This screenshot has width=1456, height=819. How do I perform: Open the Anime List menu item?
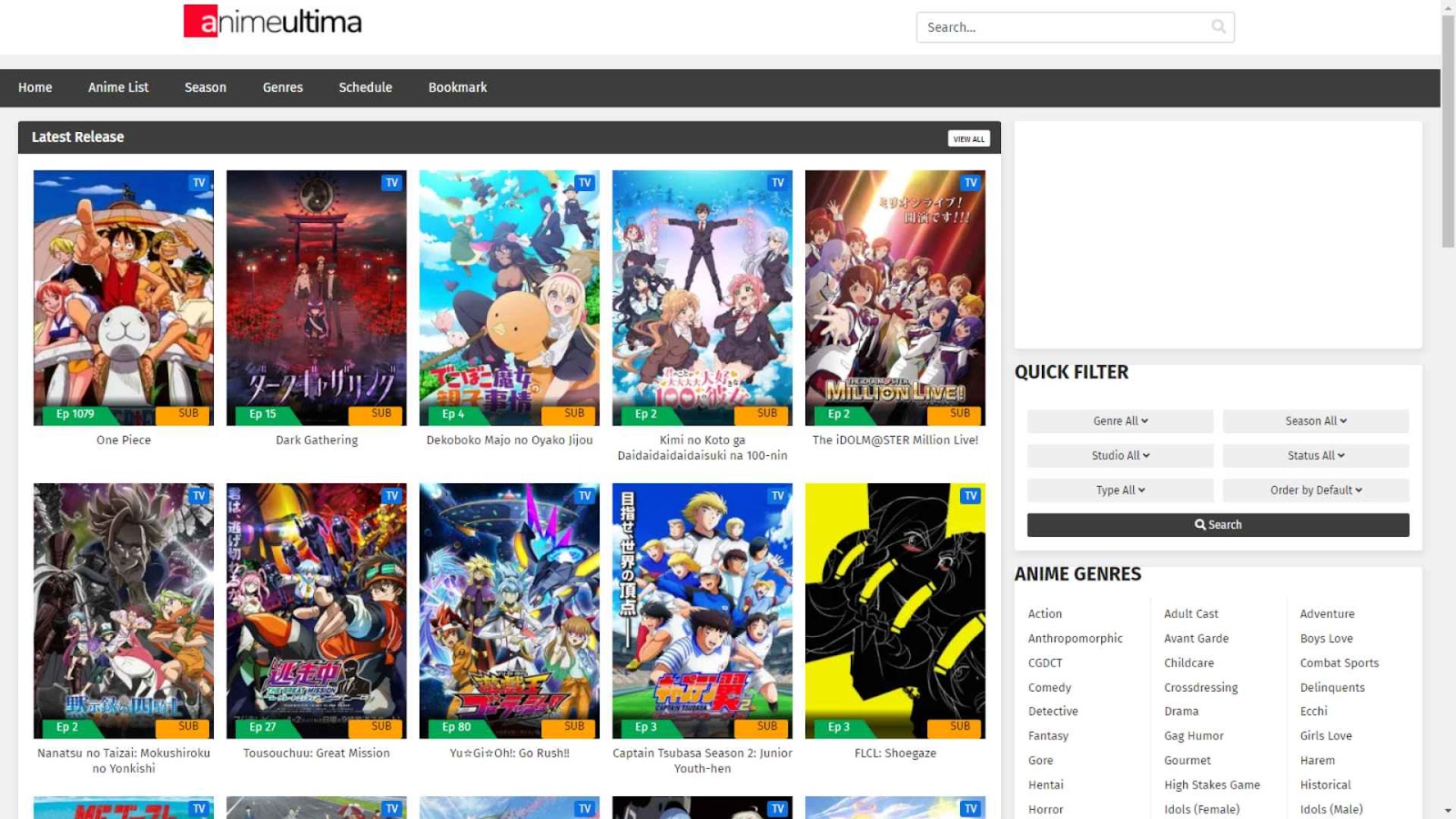(118, 87)
